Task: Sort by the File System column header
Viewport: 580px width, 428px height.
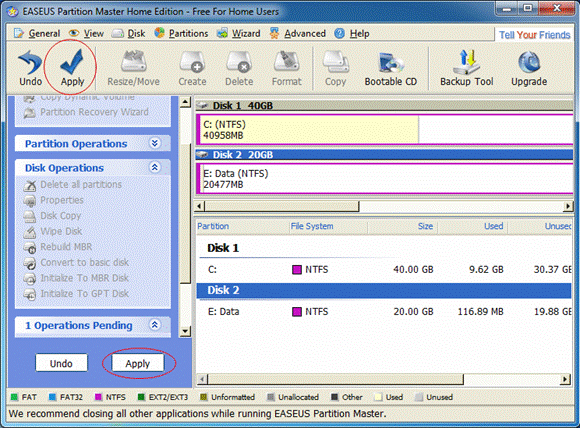Action: pos(328,226)
